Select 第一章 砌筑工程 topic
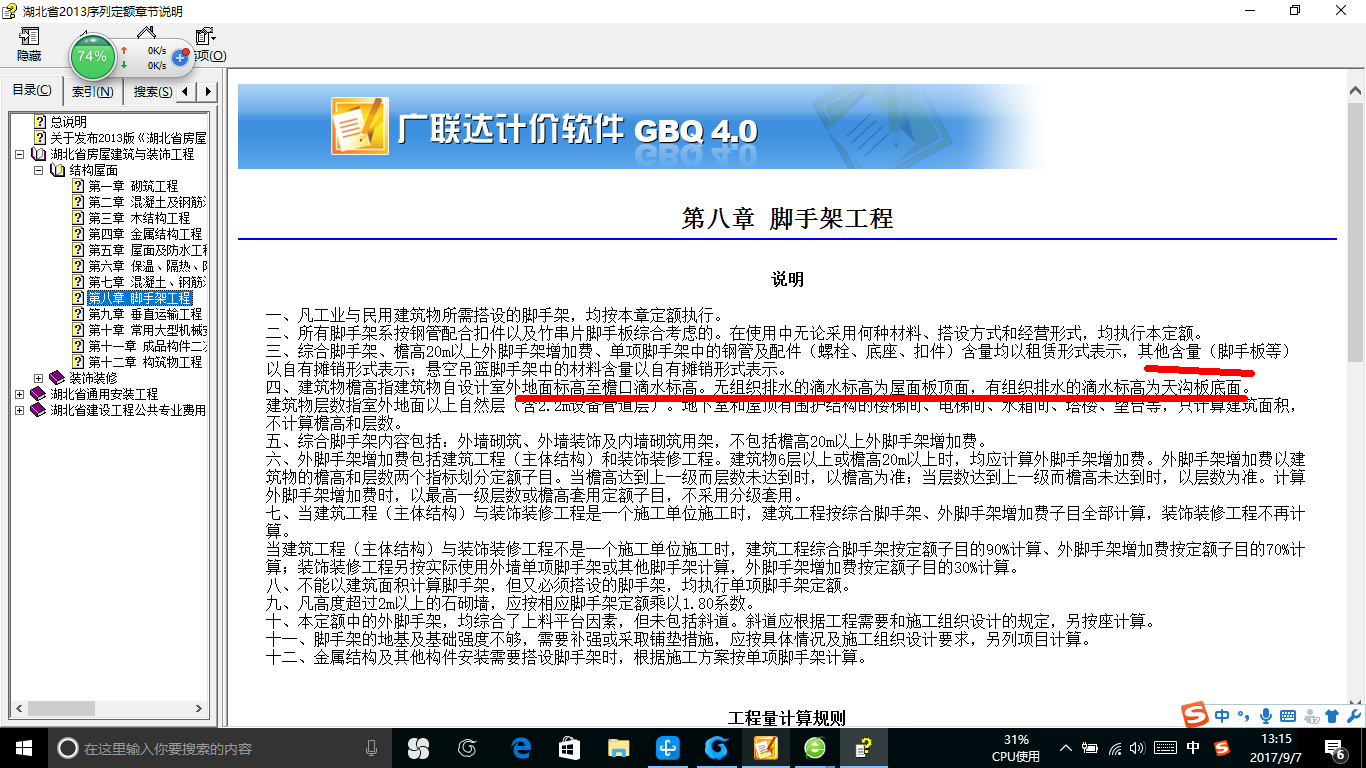Screen dimensions: 1366x768 (x=133, y=186)
